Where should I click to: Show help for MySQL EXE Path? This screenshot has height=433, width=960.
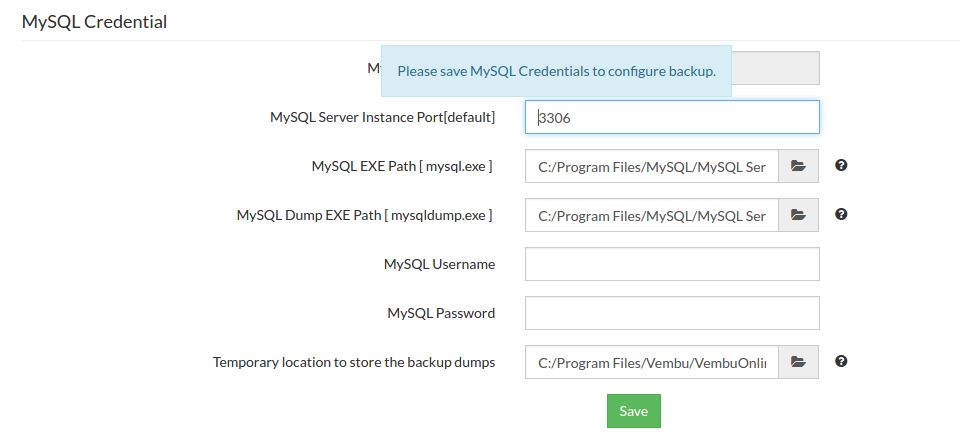point(841,165)
